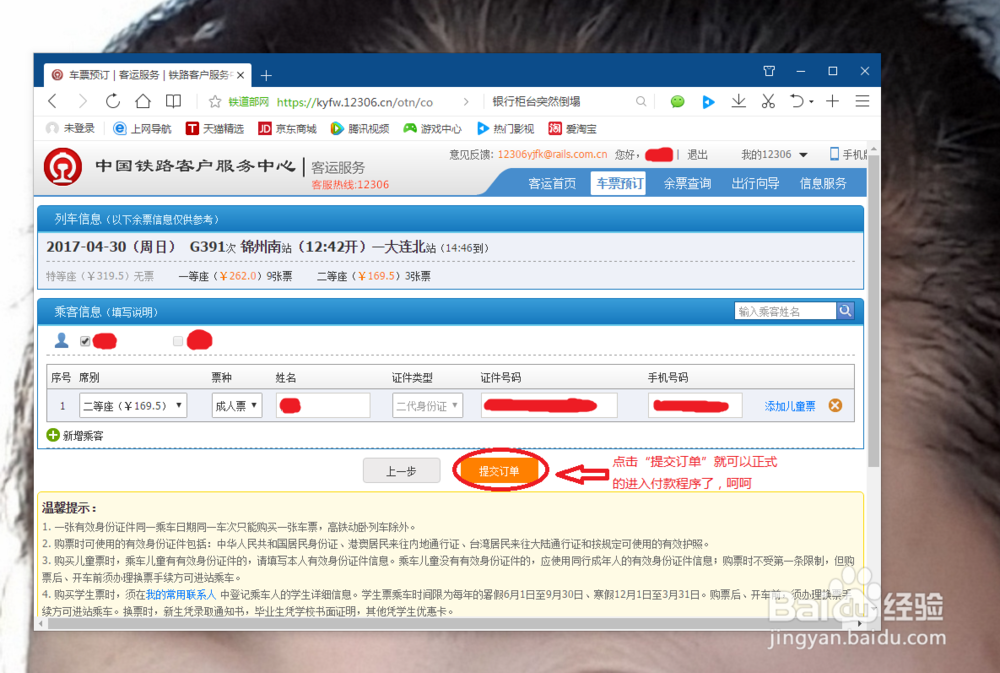1000x673 pixels.
Task: Open a new tab with plus button
Action: click(x=266, y=75)
